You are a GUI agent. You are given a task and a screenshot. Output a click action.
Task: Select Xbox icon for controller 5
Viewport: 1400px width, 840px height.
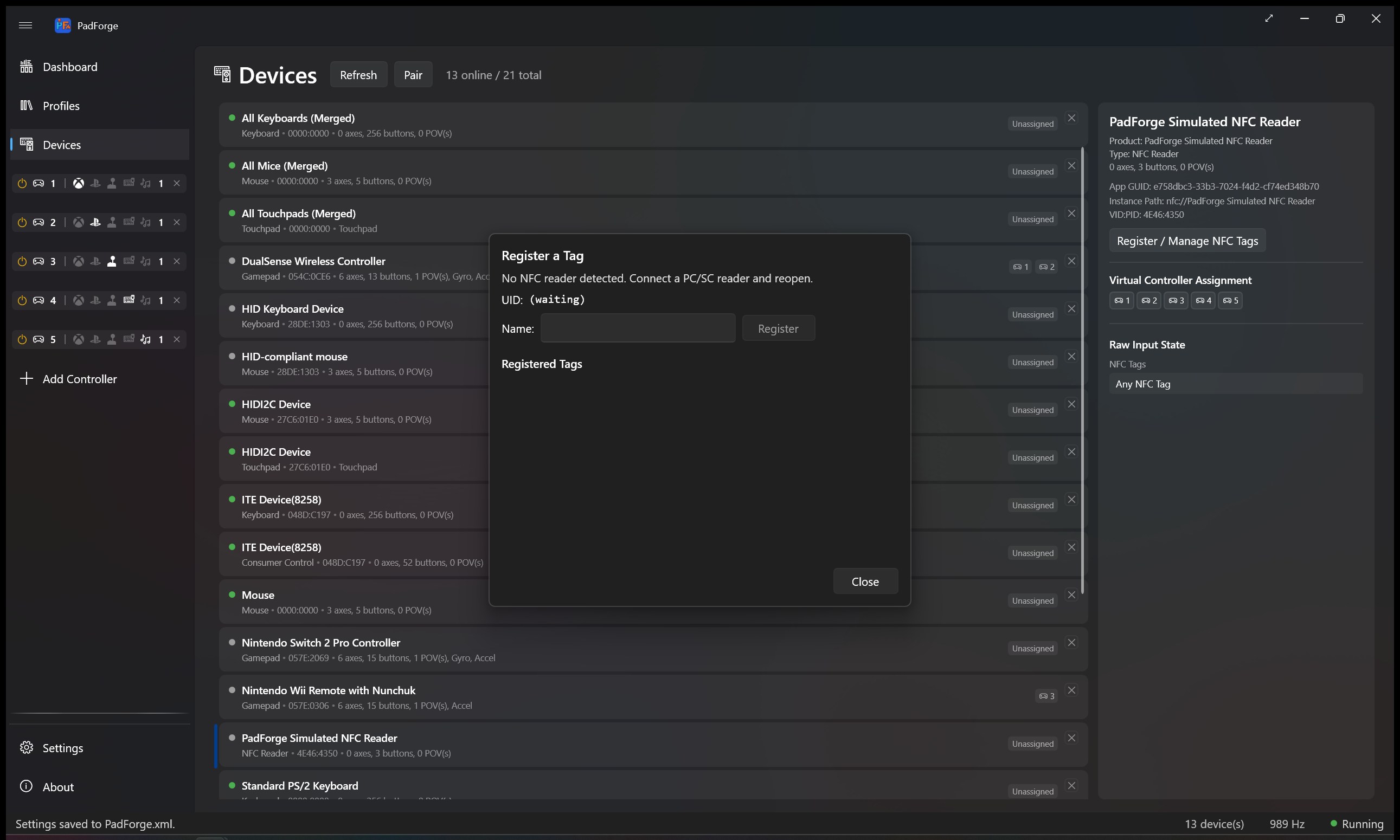point(79,340)
